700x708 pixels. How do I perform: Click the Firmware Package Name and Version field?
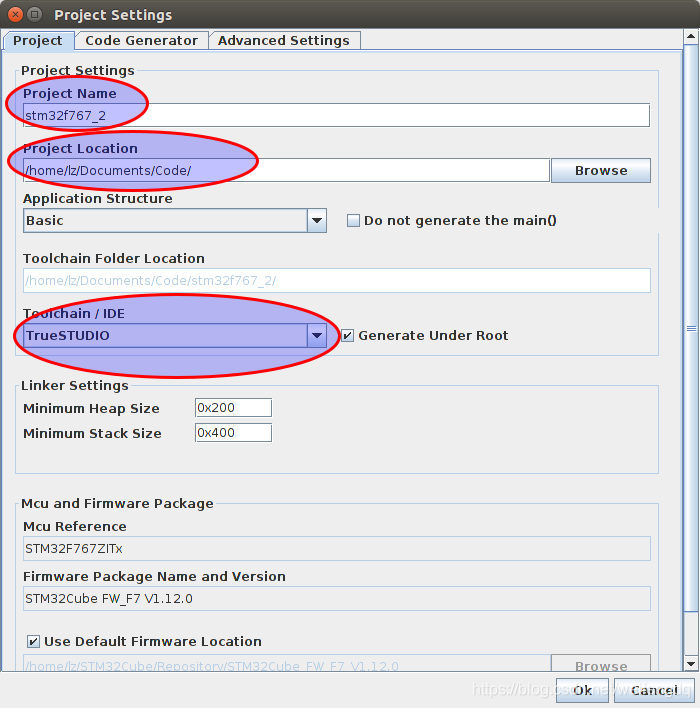336,599
